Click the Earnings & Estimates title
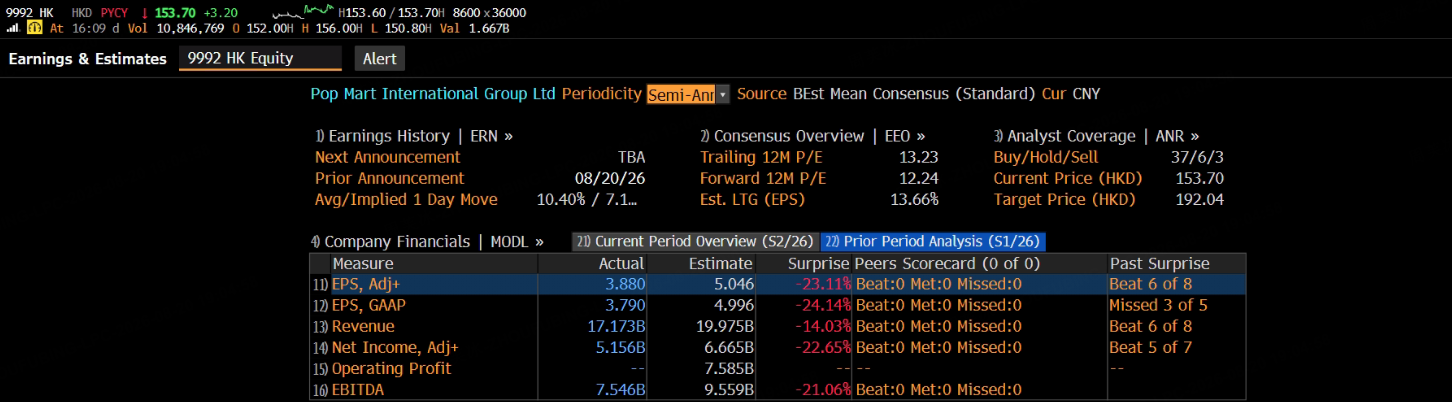Viewport: 1452px width, 402px height. point(88,58)
